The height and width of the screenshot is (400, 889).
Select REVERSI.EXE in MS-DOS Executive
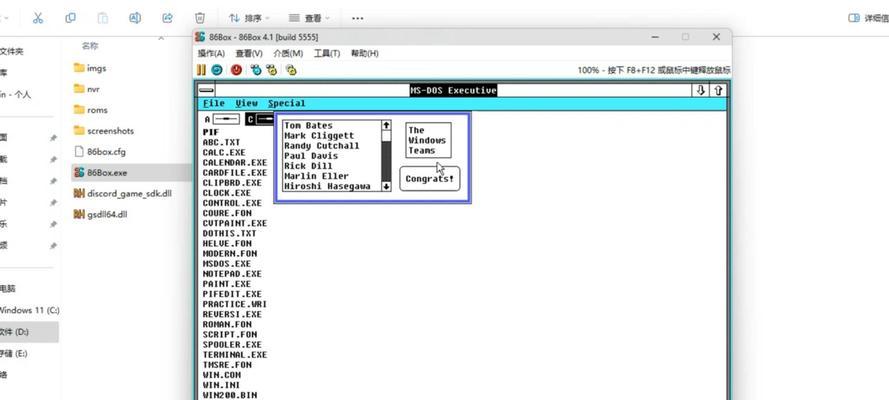[x=232, y=314]
